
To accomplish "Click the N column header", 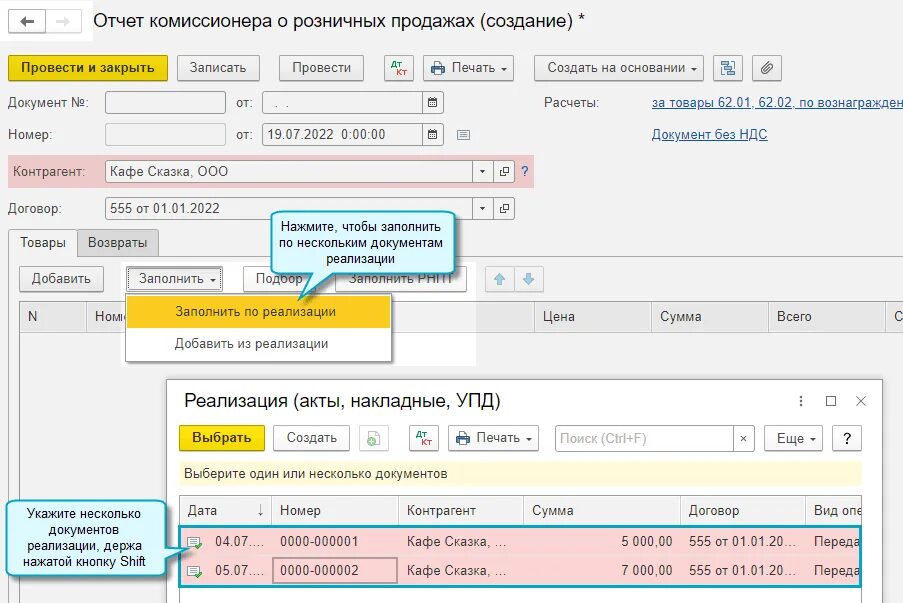I will pos(53,317).
